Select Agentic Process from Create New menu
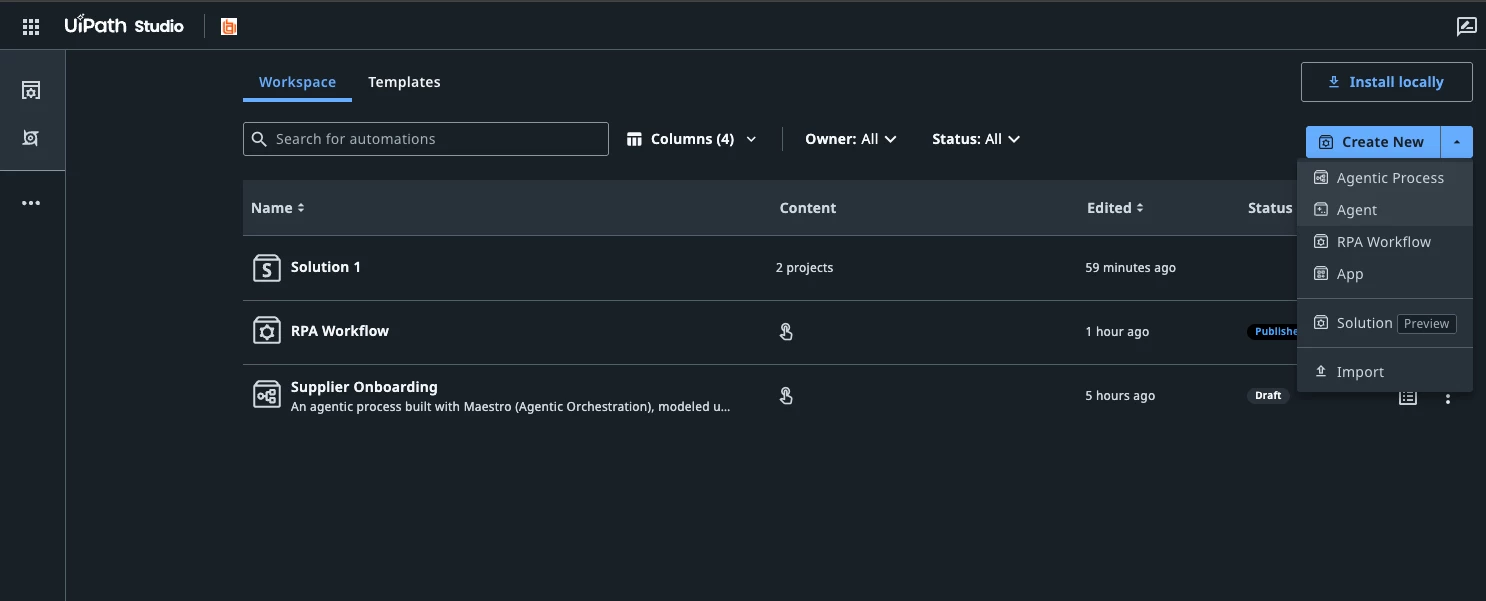Viewport: 1486px width, 601px height. click(1384, 178)
